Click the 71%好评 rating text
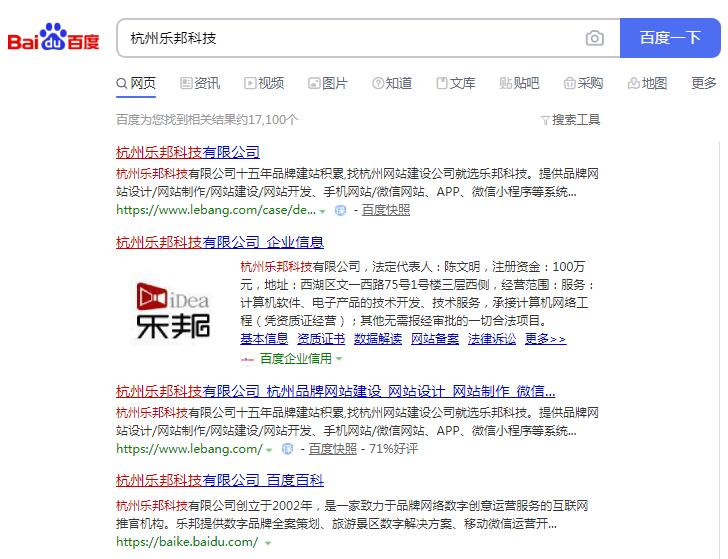The image size is (728, 559). tap(393, 449)
